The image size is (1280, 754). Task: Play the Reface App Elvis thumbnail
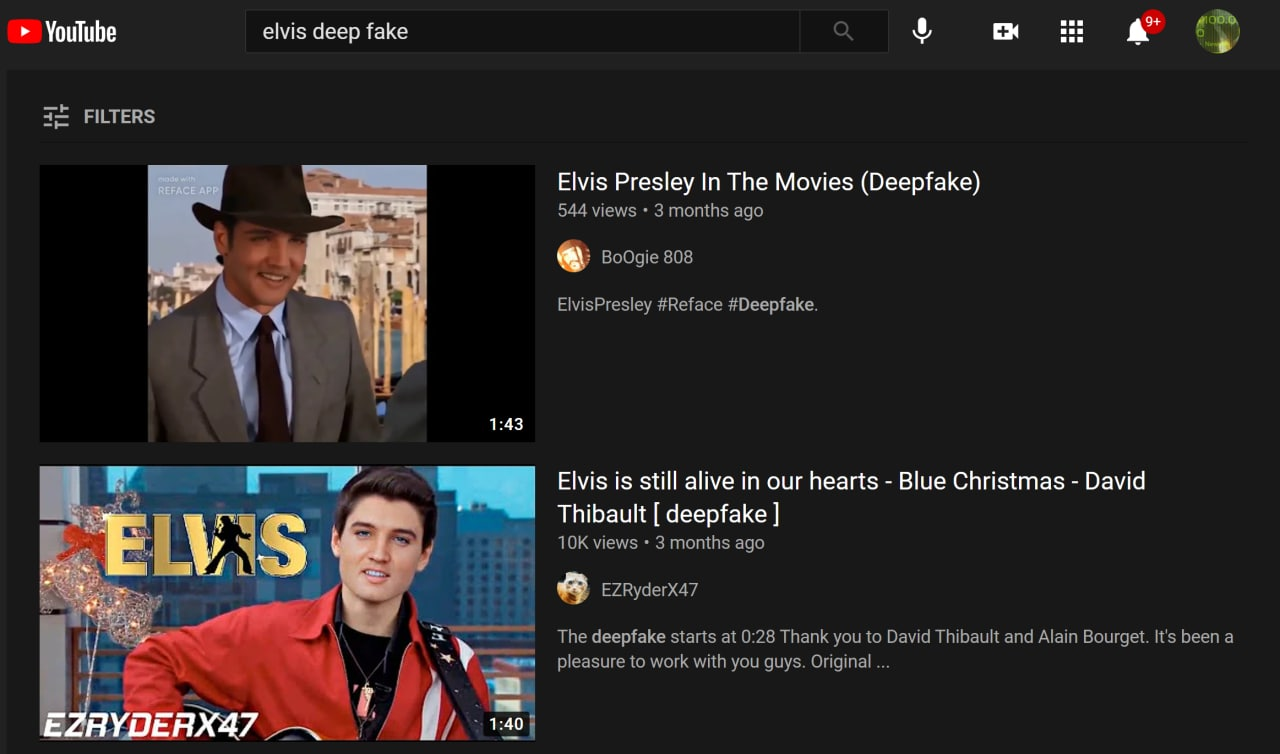pyautogui.click(x=287, y=303)
